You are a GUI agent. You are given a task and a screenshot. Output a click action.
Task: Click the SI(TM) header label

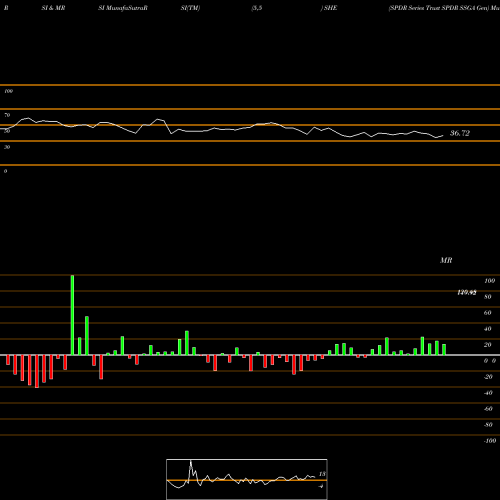[190, 8]
